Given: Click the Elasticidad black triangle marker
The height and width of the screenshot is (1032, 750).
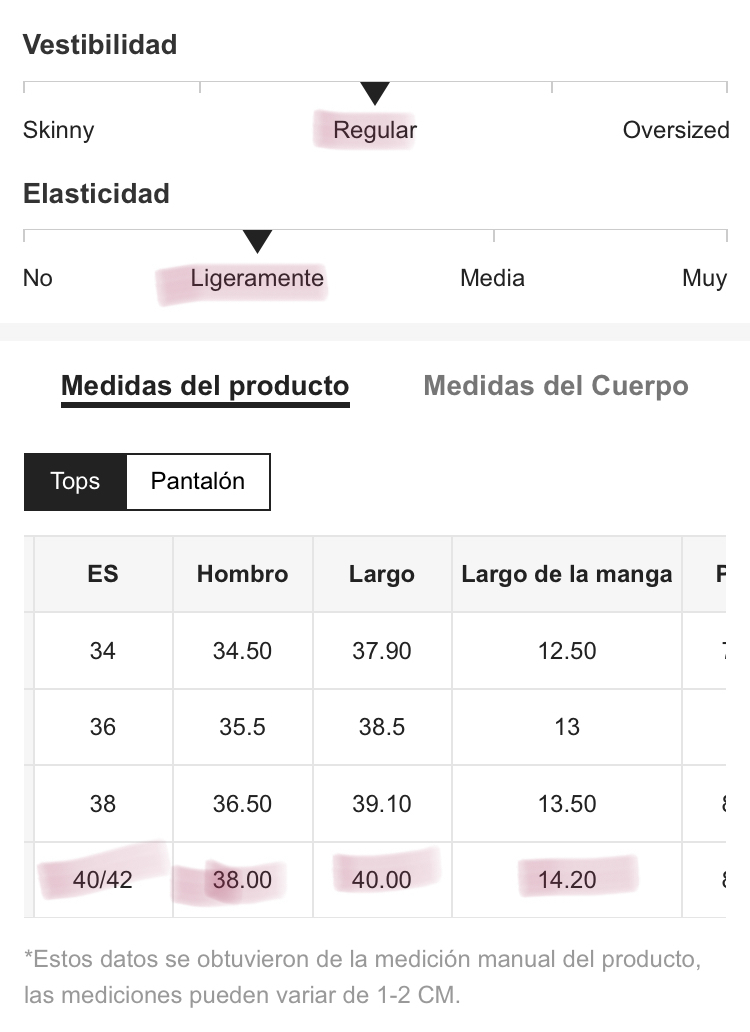Looking at the screenshot, I should (x=257, y=242).
